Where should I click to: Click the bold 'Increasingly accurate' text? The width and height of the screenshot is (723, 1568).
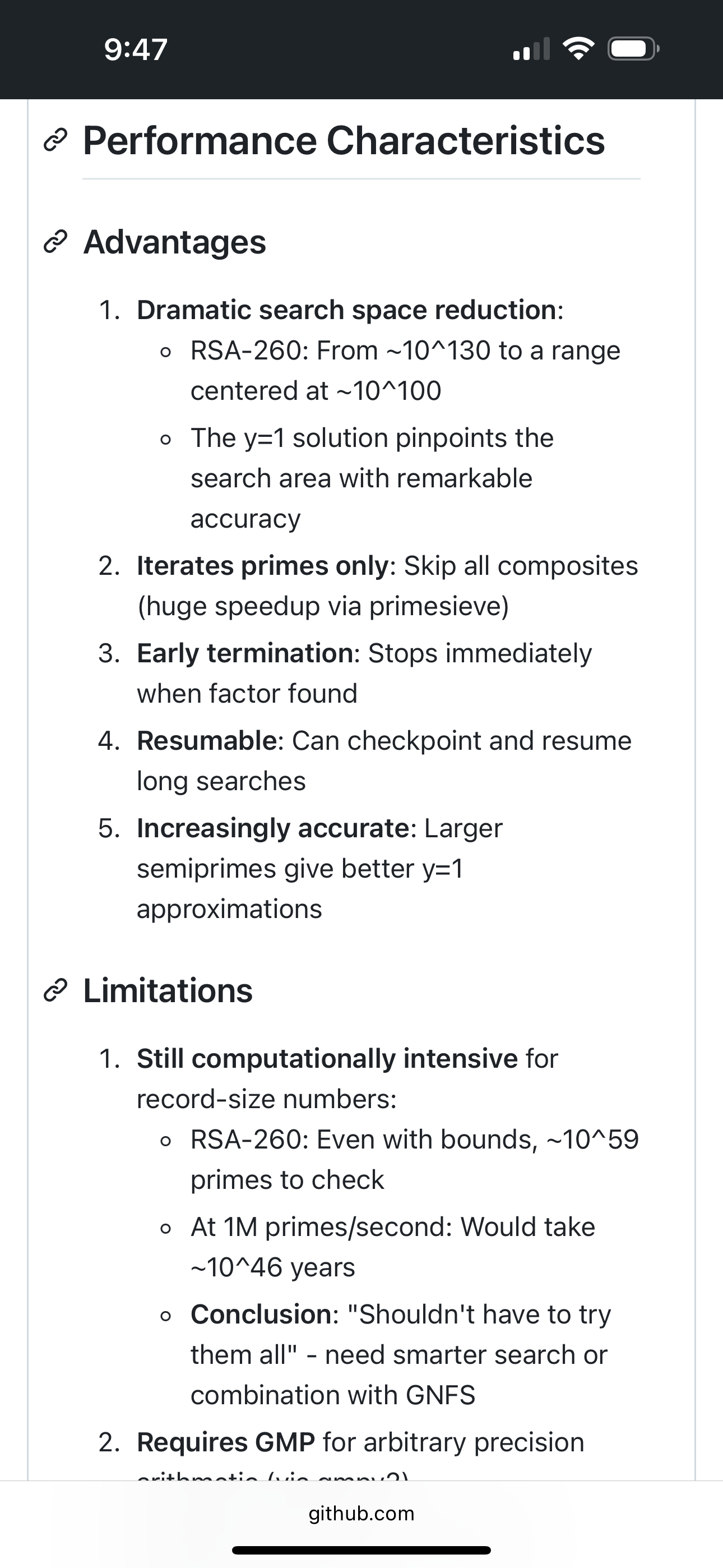point(272,828)
